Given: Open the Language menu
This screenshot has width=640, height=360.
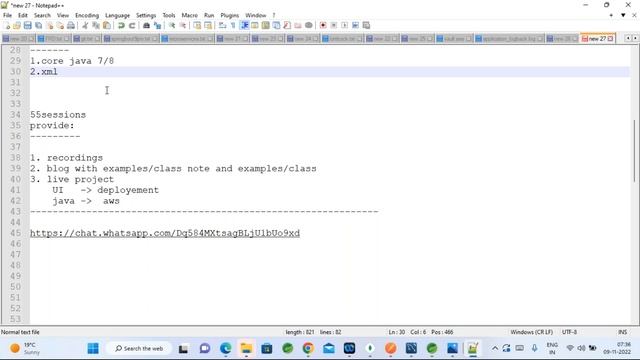Looking at the screenshot, I should coord(117,15).
